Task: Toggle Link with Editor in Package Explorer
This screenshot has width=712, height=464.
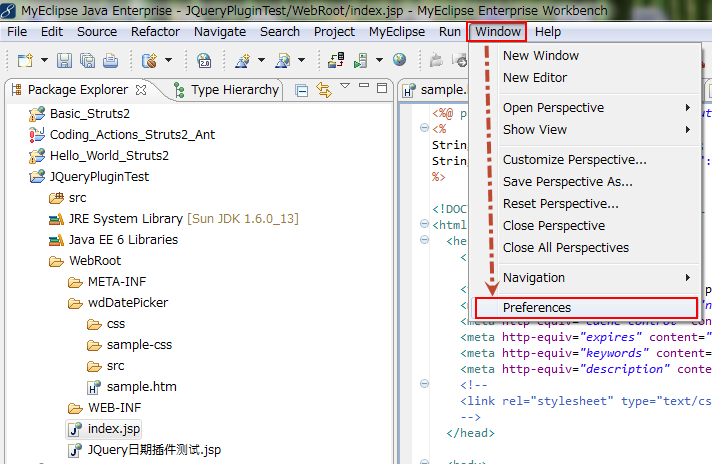Action: coord(324,90)
